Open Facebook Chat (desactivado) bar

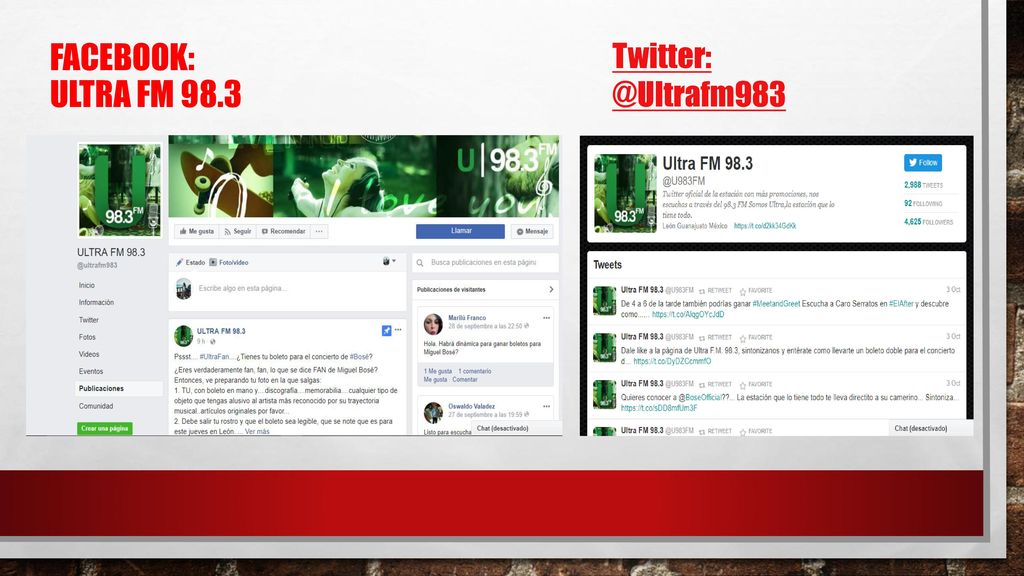click(516, 428)
